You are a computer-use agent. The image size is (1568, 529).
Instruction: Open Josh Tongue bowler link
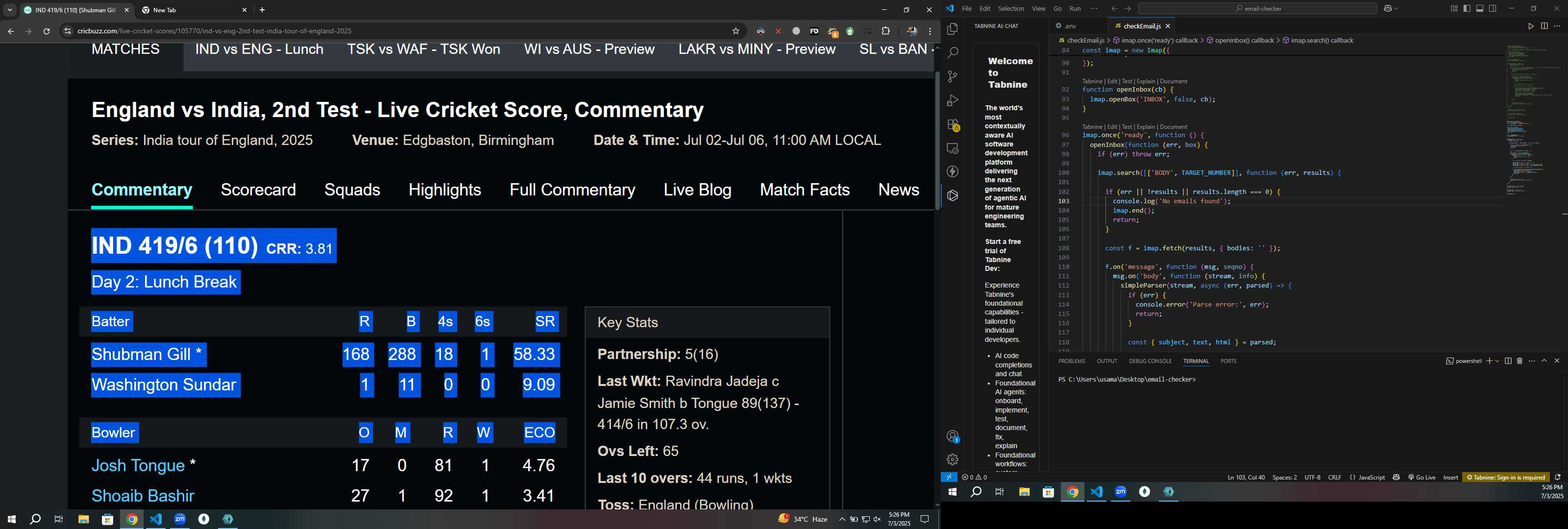point(138,466)
